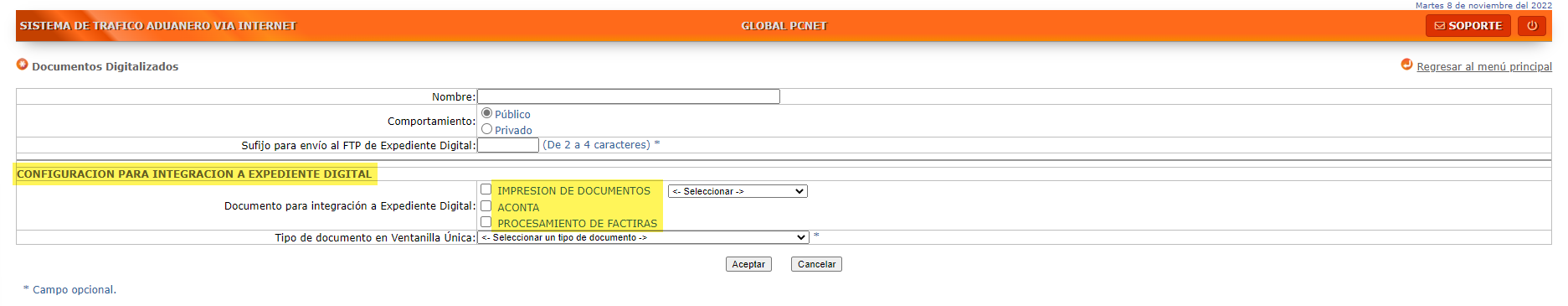Follow the Regresar al menú principal link
The height and width of the screenshot is (306, 1568).
(1484, 67)
